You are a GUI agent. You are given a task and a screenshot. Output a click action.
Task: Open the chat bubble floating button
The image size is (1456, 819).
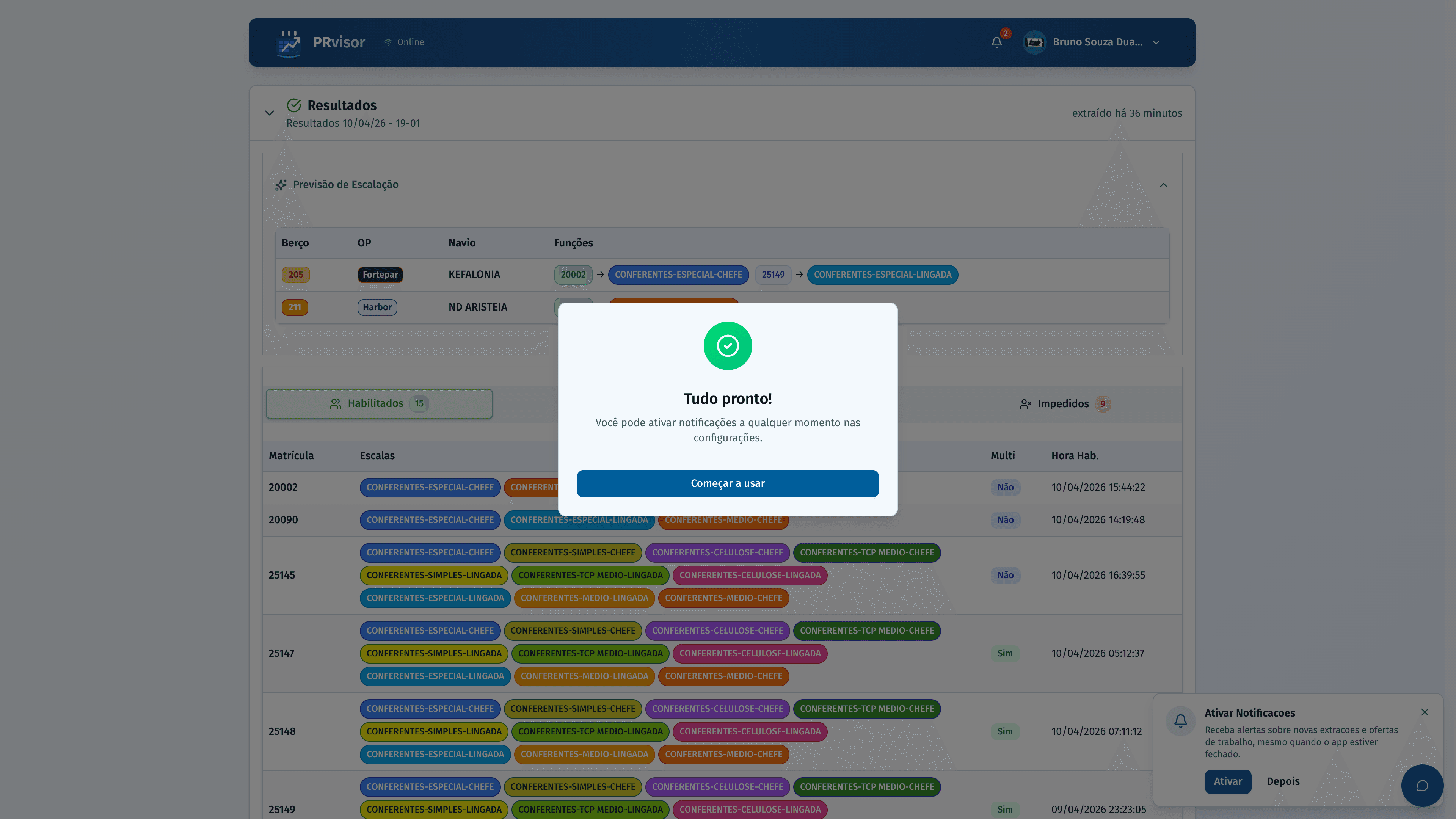coord(1422,785)
